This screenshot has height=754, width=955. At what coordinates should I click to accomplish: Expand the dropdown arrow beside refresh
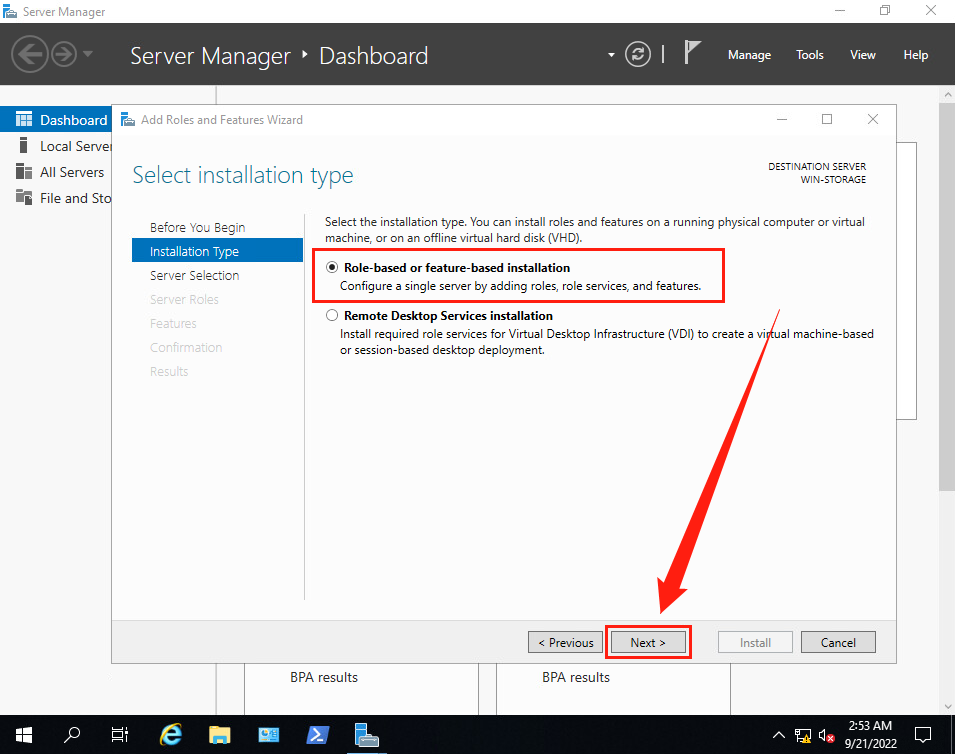pyautogui.click(x=611, y=55)
